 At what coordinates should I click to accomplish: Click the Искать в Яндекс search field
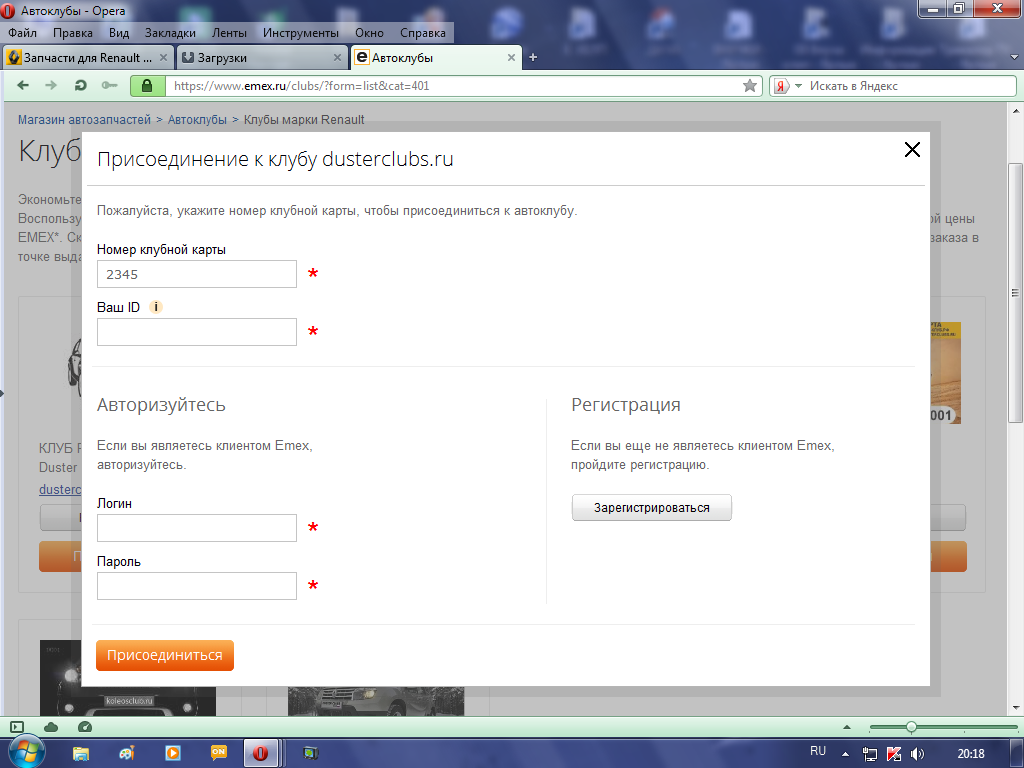coord(910,86)
